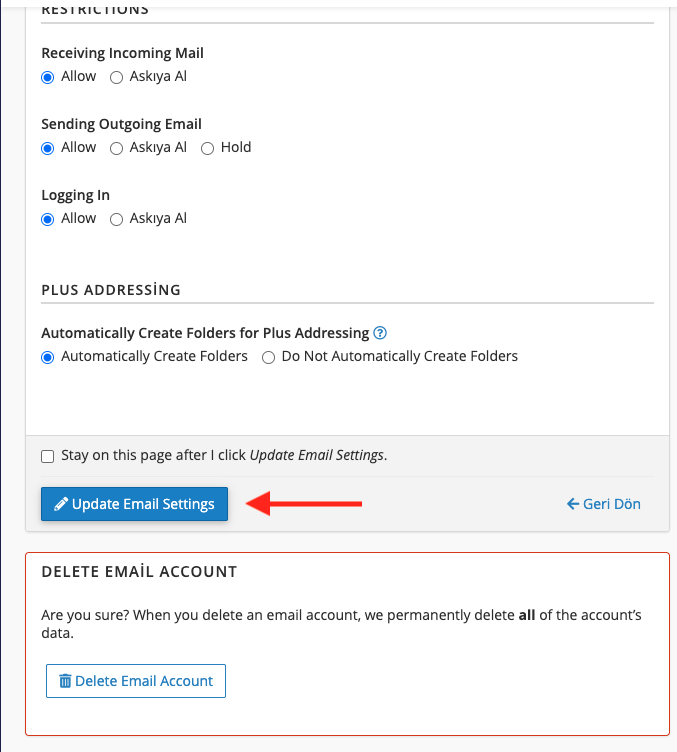
Task: Choose Askıya Al for Sending Outgoing Email
Action: 116,148
